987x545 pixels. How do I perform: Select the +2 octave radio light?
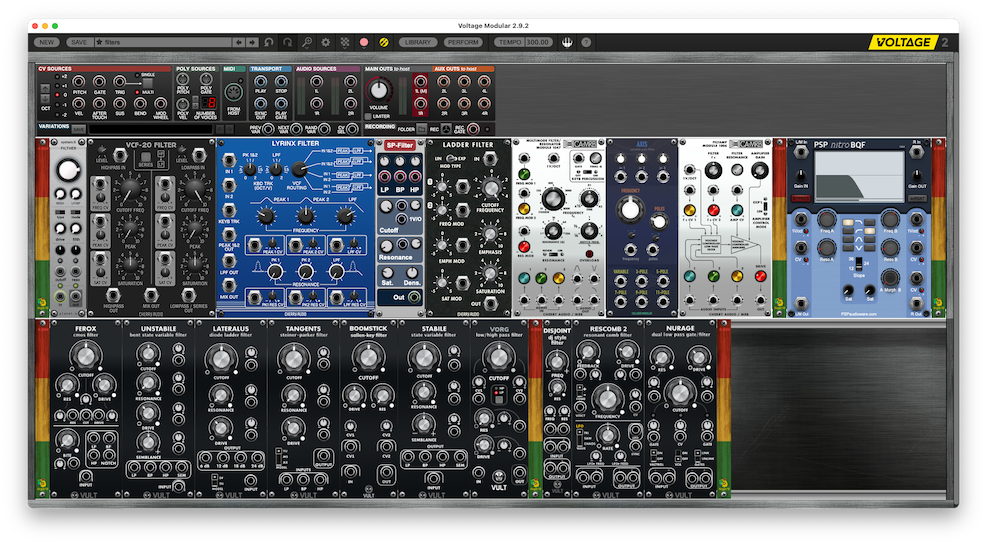[x=57, y=77]
